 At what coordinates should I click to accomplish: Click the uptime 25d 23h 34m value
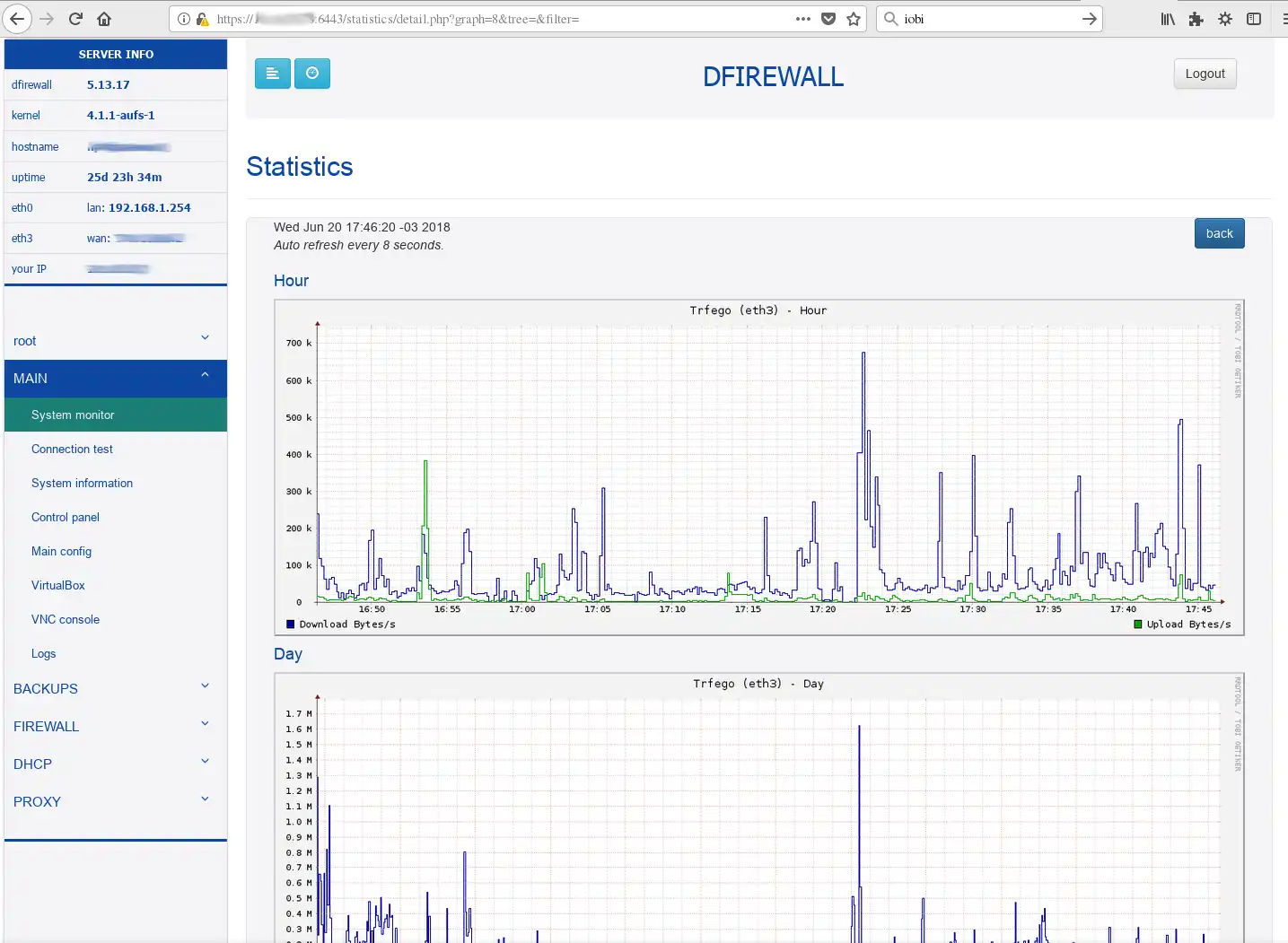coord(125,178)
